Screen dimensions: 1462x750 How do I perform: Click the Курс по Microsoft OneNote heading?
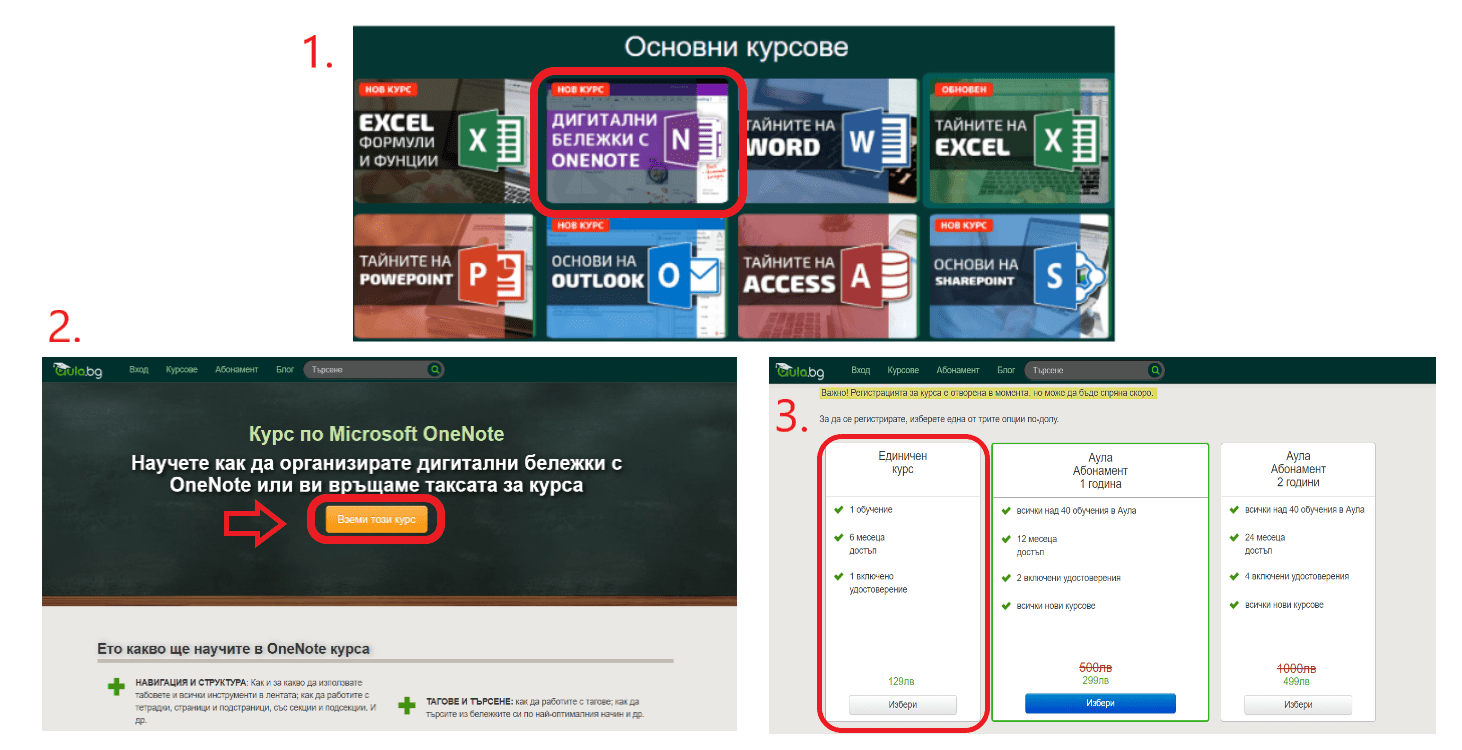pyautogui.click(x=376, y=434)
